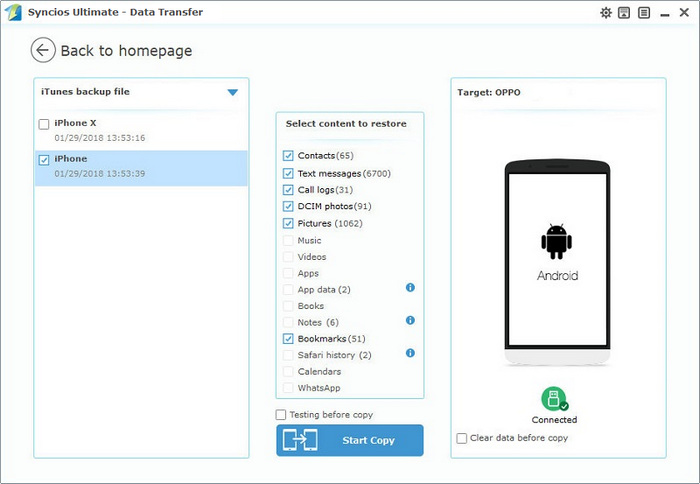Click the Start Copy button
Image resolution: width=700 pixels, height=484 pixels.
350,440
